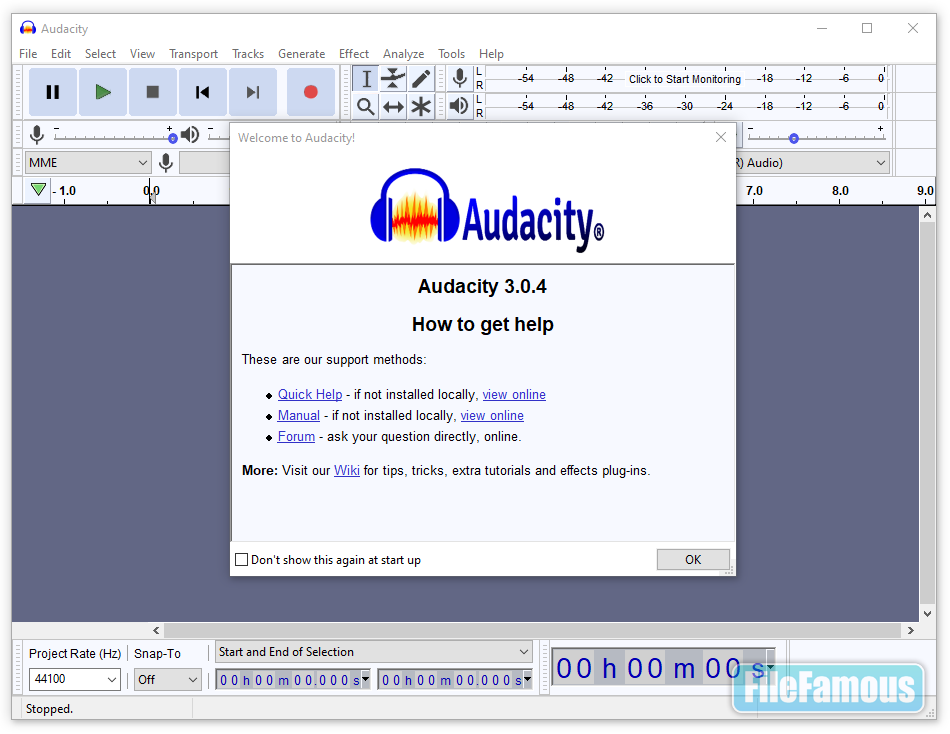Open the Snap-To dropdown set to Off
The height and width of the screenshot is (734, 950).
tap(167, 679)
